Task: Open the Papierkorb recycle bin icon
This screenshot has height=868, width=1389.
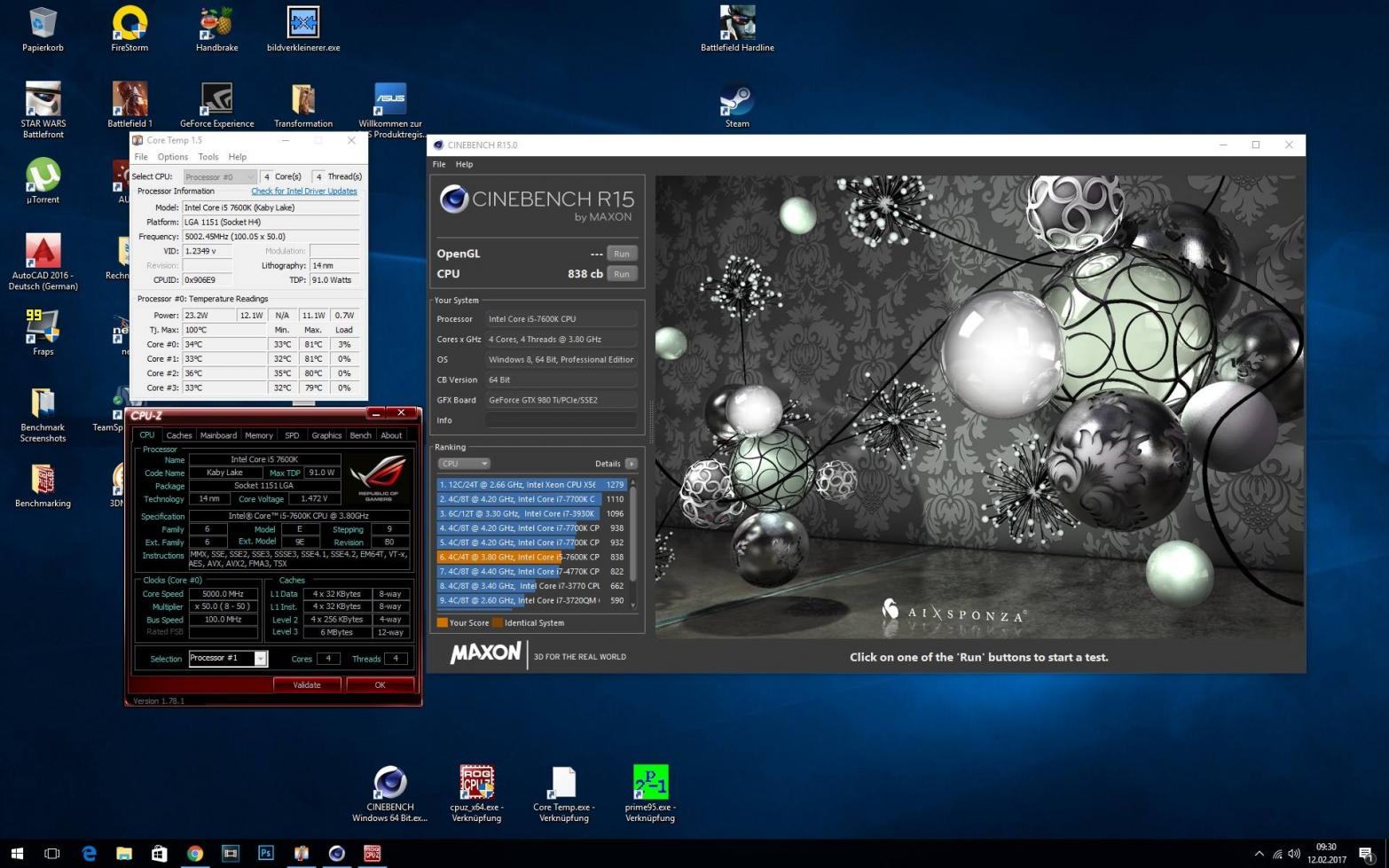Action: (43, 28)
